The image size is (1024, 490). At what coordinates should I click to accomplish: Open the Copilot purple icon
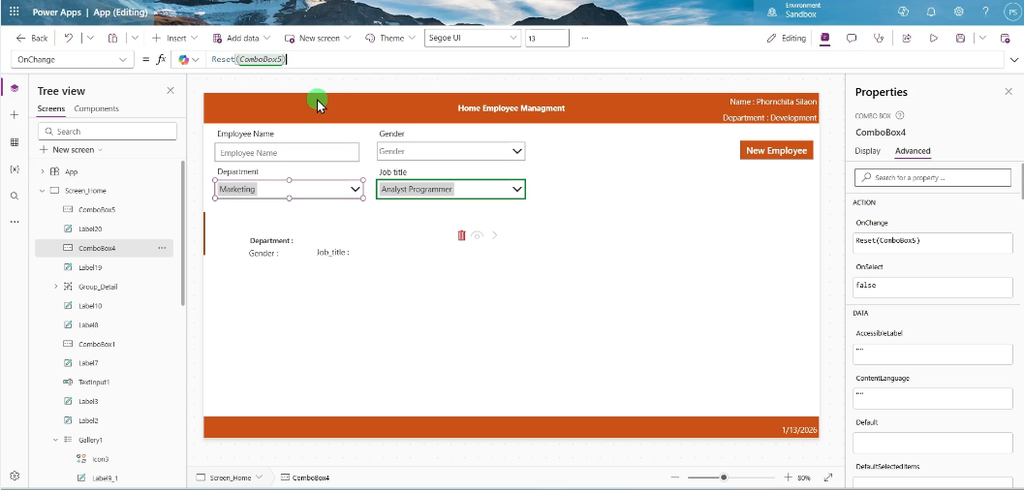825,39
